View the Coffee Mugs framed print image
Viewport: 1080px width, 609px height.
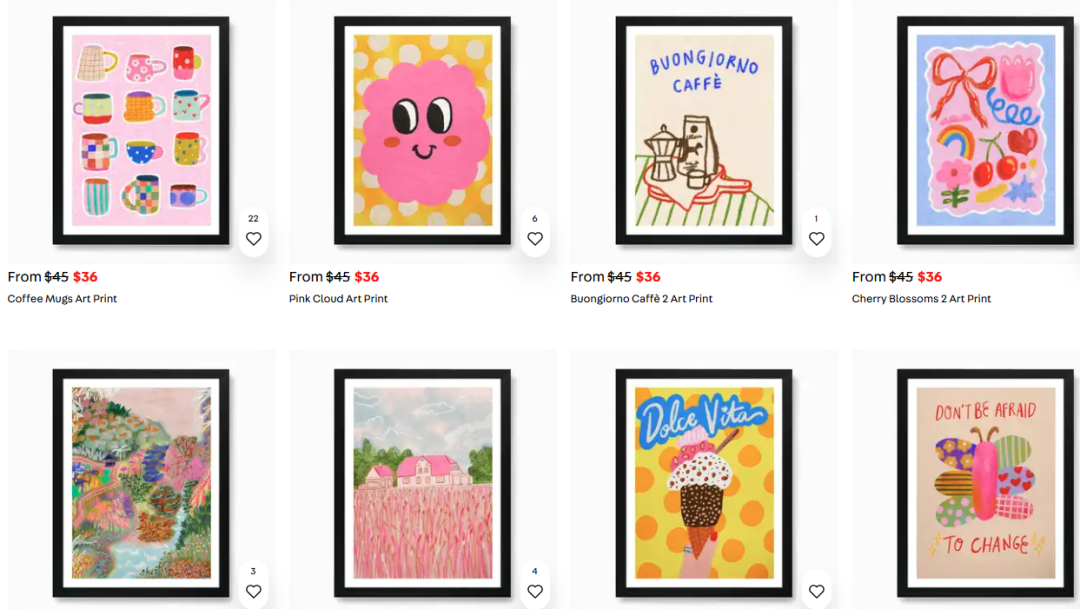[x=141, y=131]
